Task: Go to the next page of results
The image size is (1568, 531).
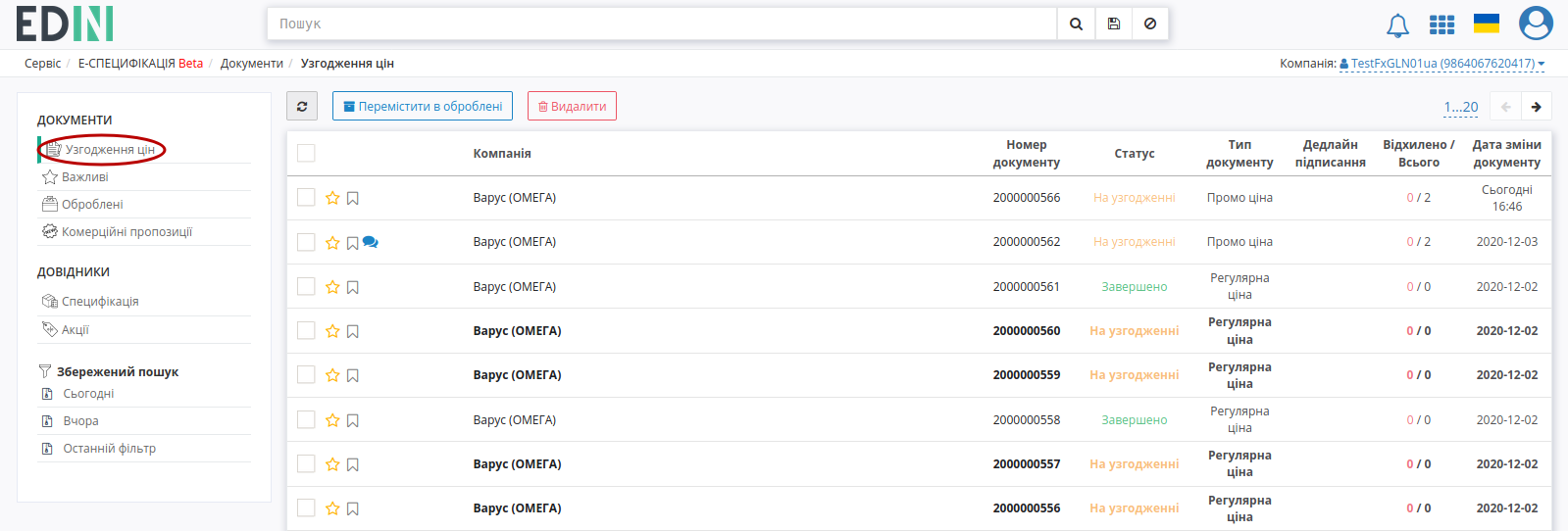Action: point(1536,107)
